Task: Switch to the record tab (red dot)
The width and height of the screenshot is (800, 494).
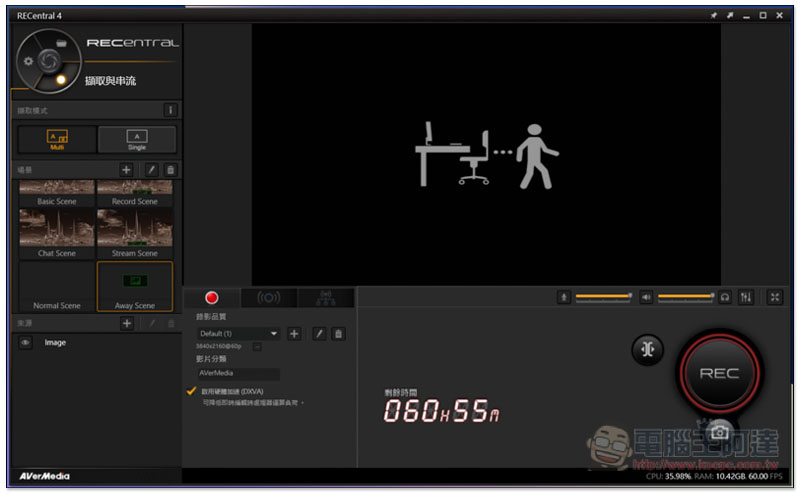Action: (211, 298)
